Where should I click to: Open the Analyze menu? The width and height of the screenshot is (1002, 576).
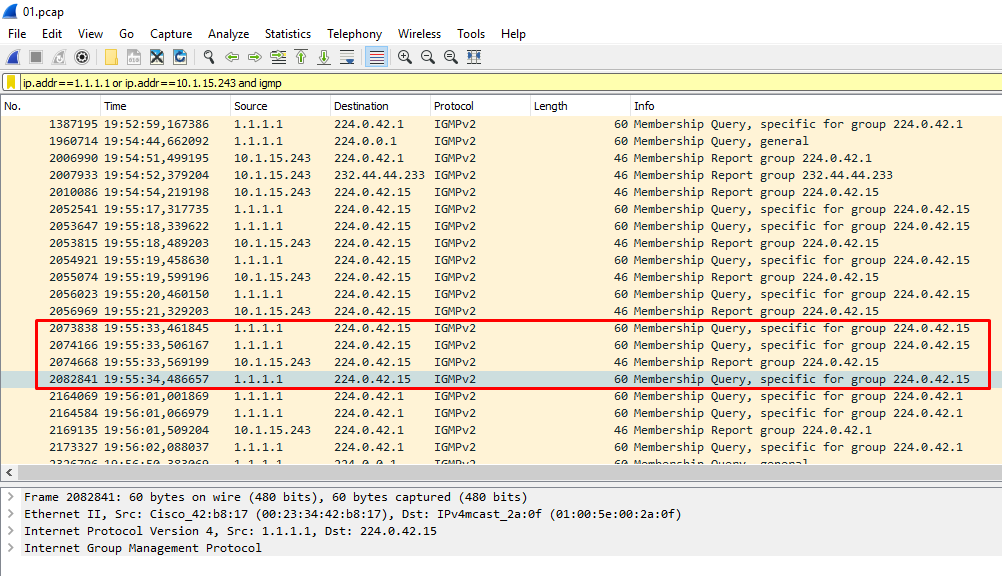(228, 34)
